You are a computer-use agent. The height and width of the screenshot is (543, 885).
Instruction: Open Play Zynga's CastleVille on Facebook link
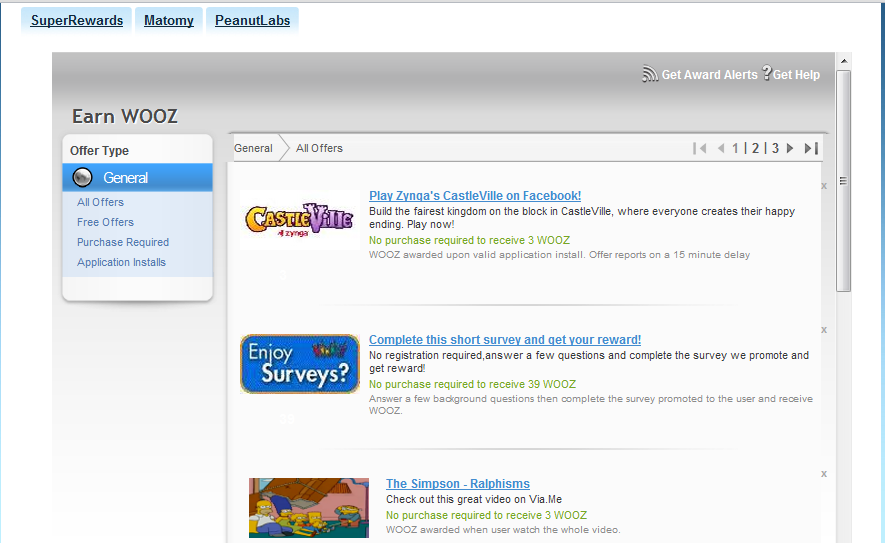tap(475, 196)
